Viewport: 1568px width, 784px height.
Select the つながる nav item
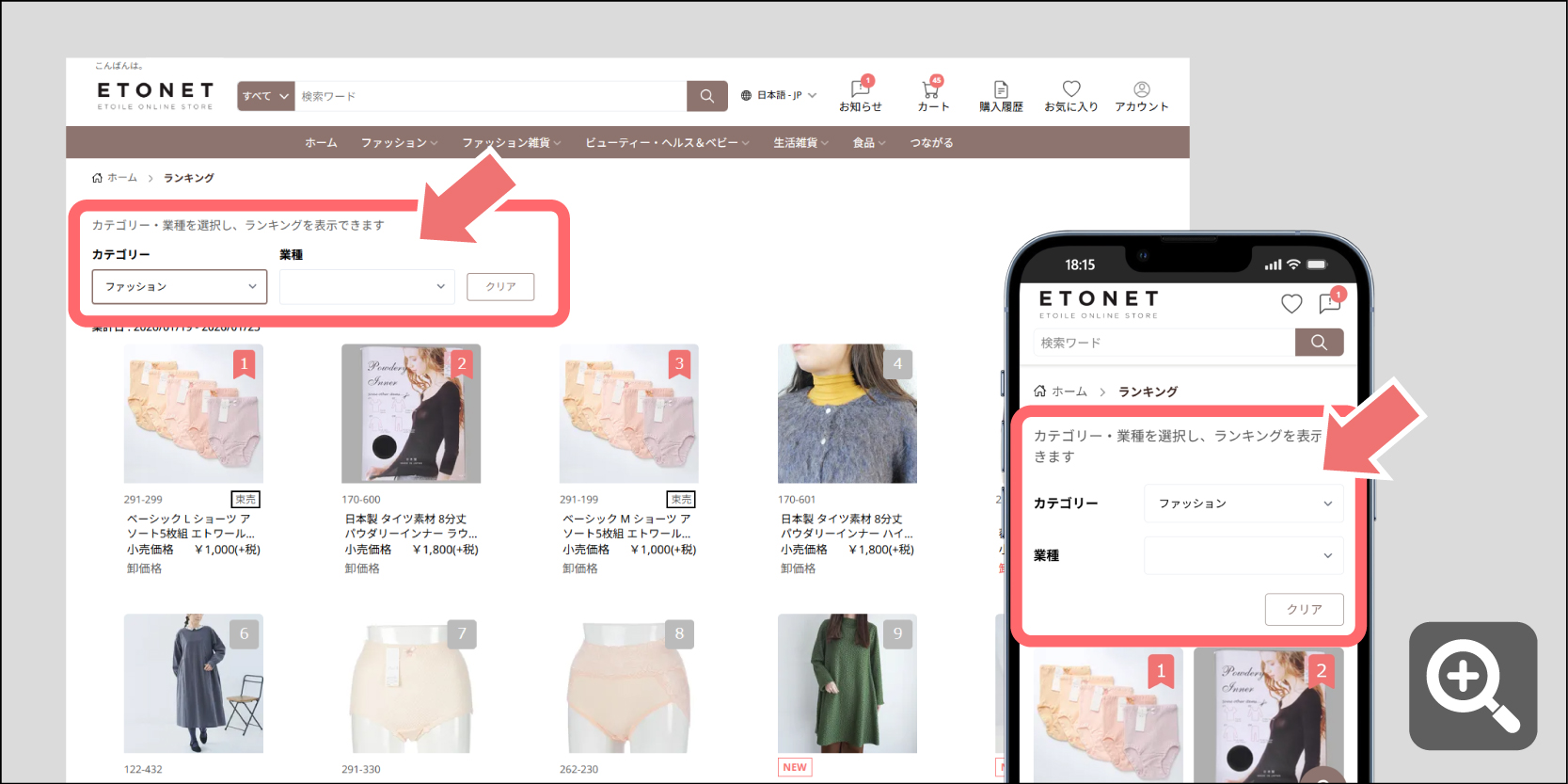[931, 143]
